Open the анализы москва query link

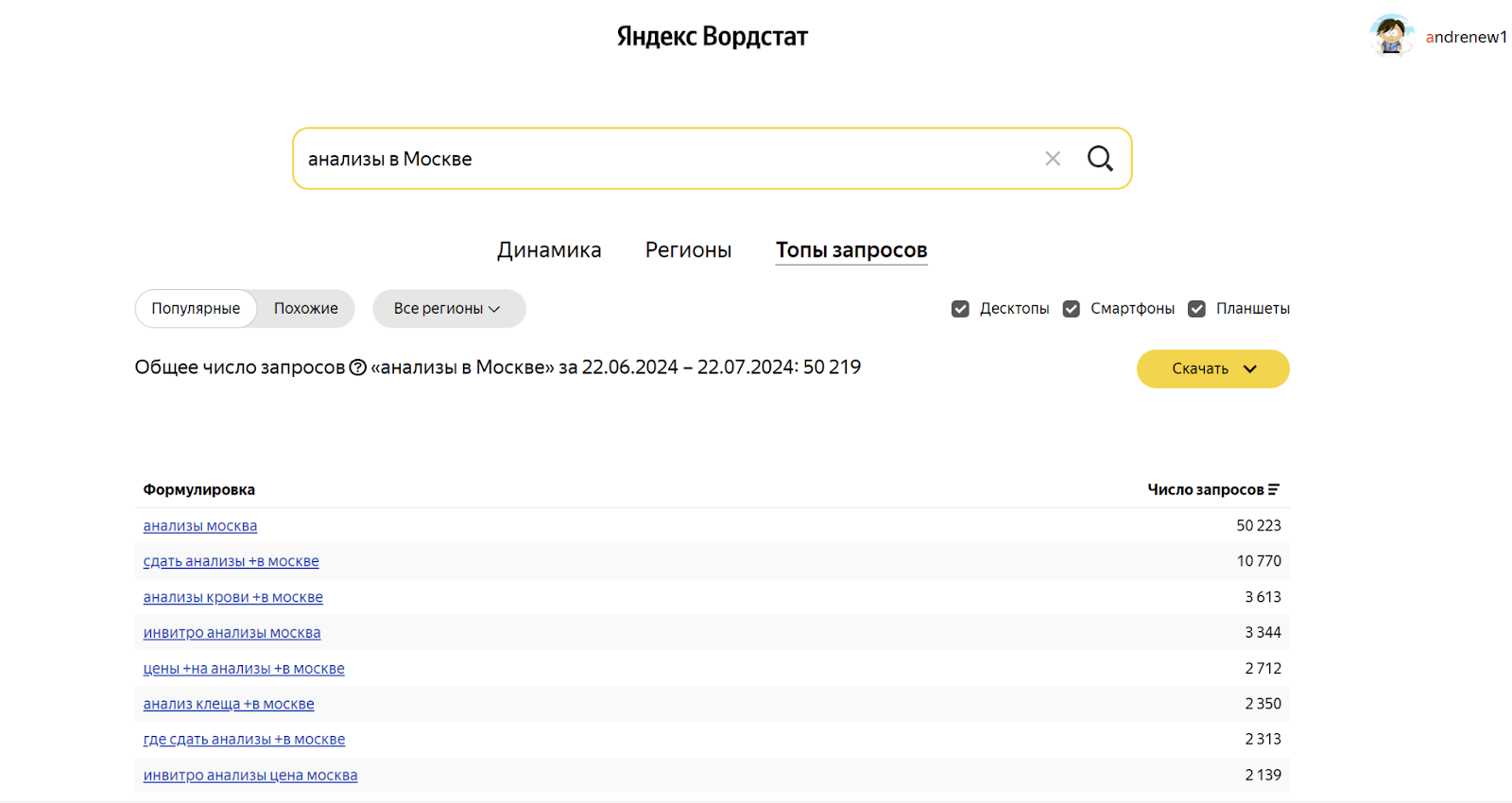[x=200, y=526]
